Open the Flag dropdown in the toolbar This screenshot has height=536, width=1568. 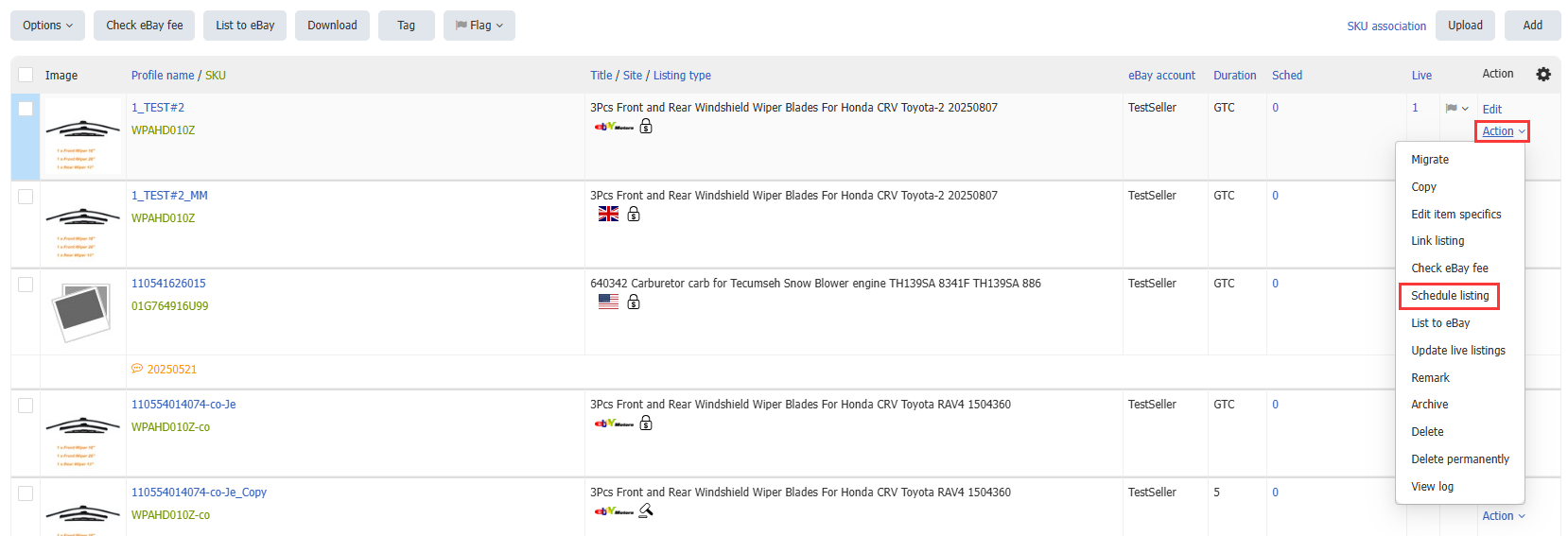(x=479, y=26)
